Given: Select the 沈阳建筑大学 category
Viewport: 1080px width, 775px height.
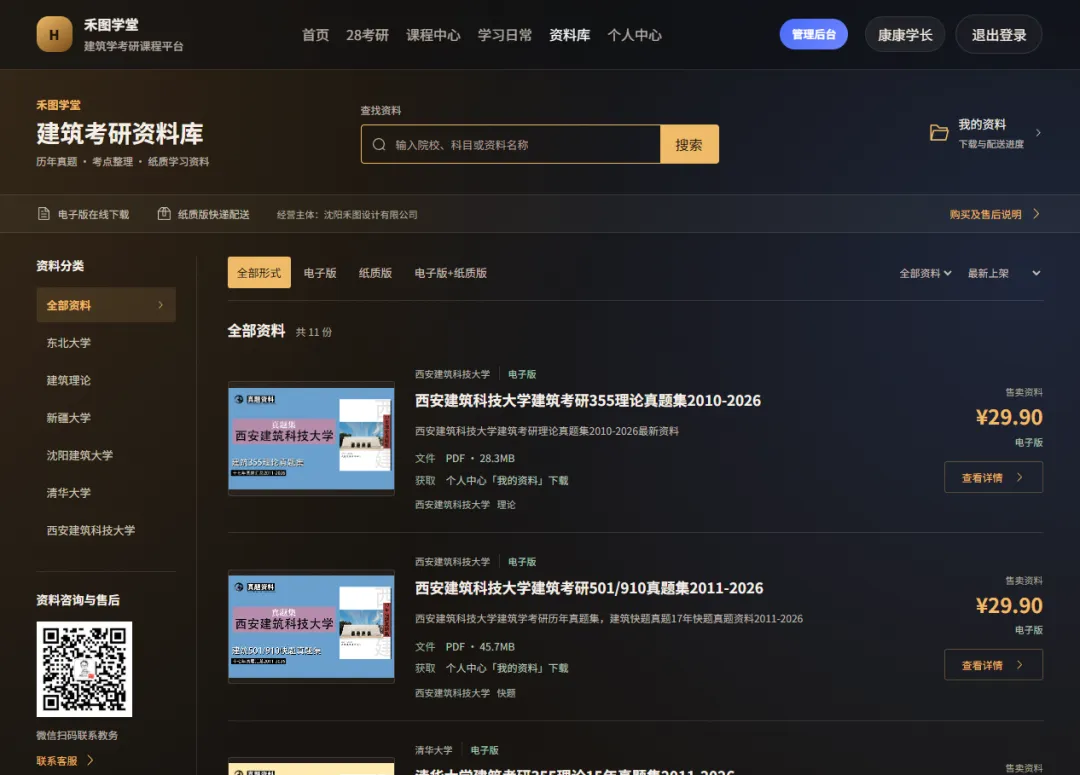Looking at the screenshot, I should tap(80, 455).
